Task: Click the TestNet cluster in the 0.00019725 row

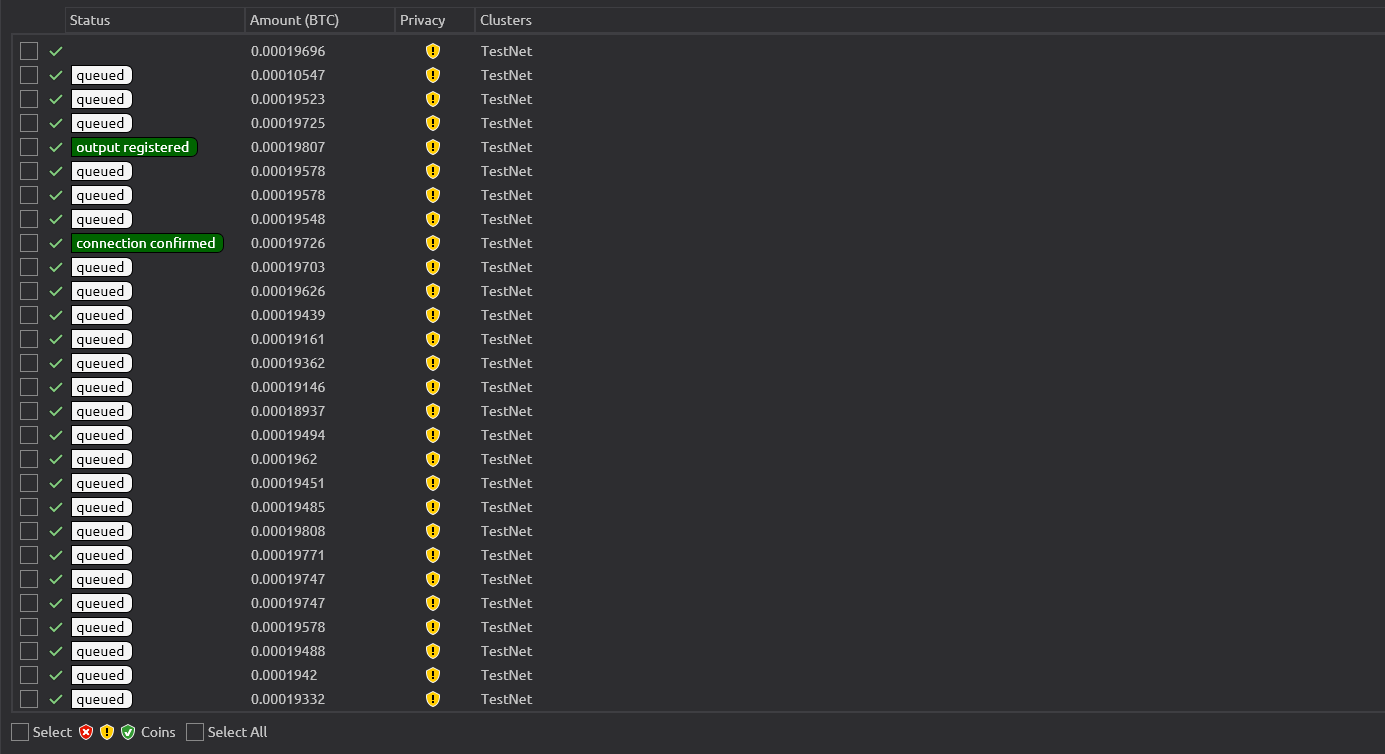Action: [506, 123]
